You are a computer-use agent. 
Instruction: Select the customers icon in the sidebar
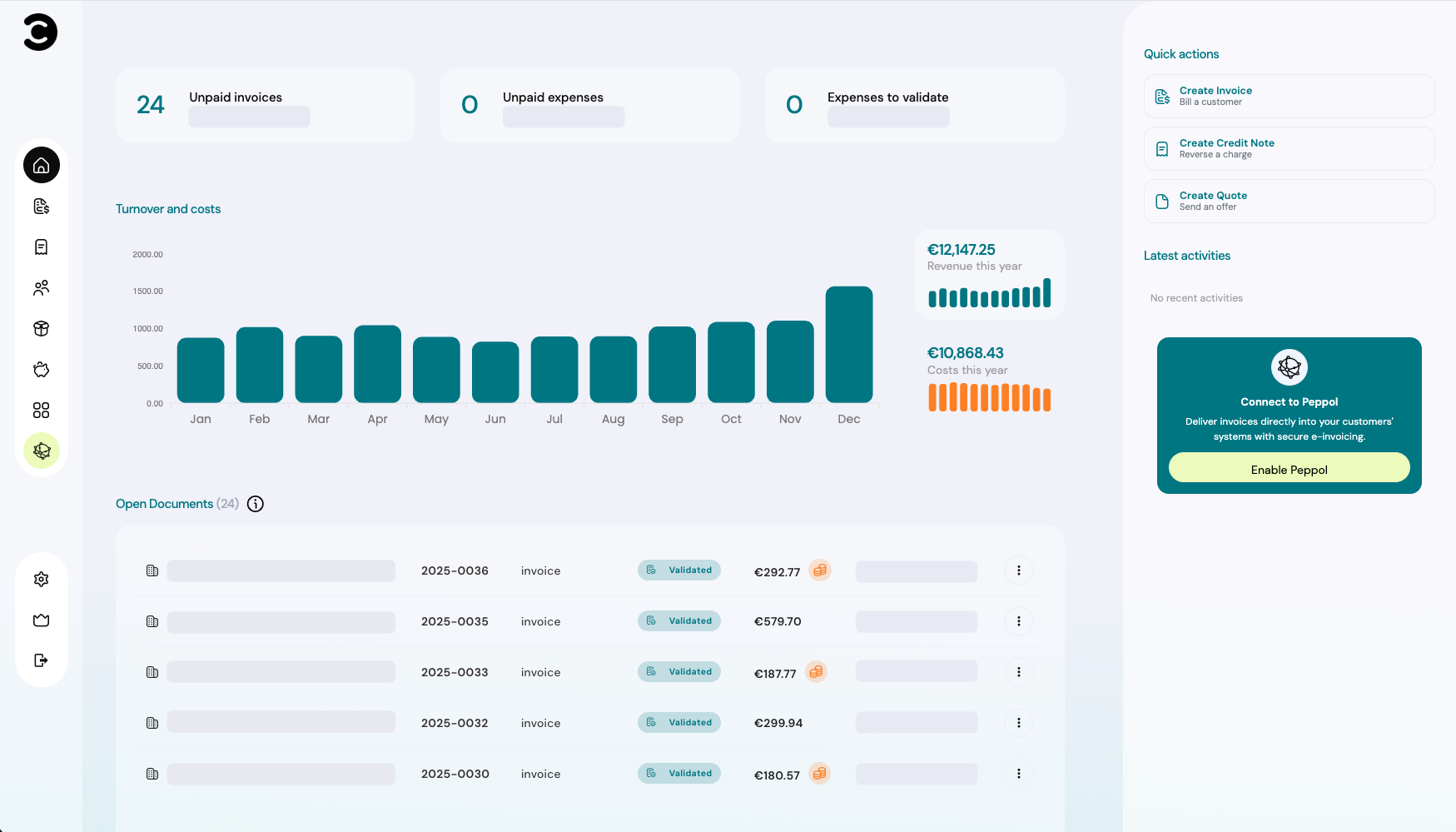(41, 287)
